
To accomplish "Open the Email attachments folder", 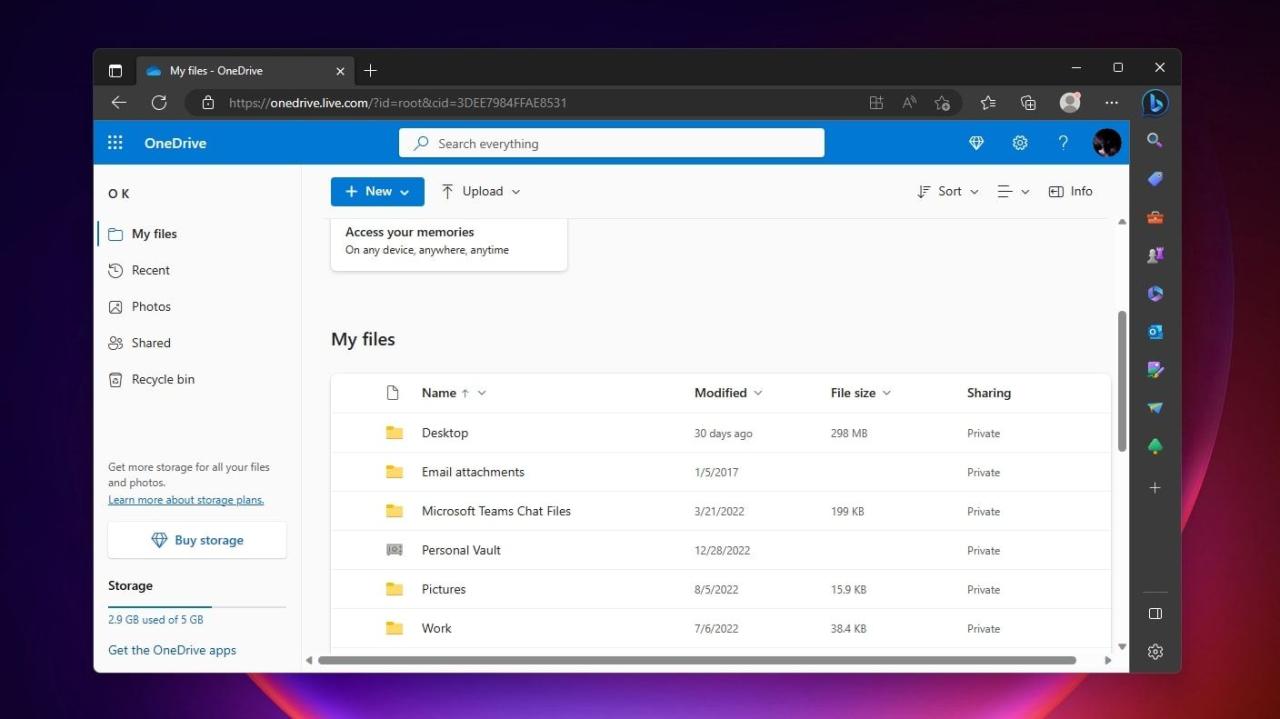I will coord(473,472).
